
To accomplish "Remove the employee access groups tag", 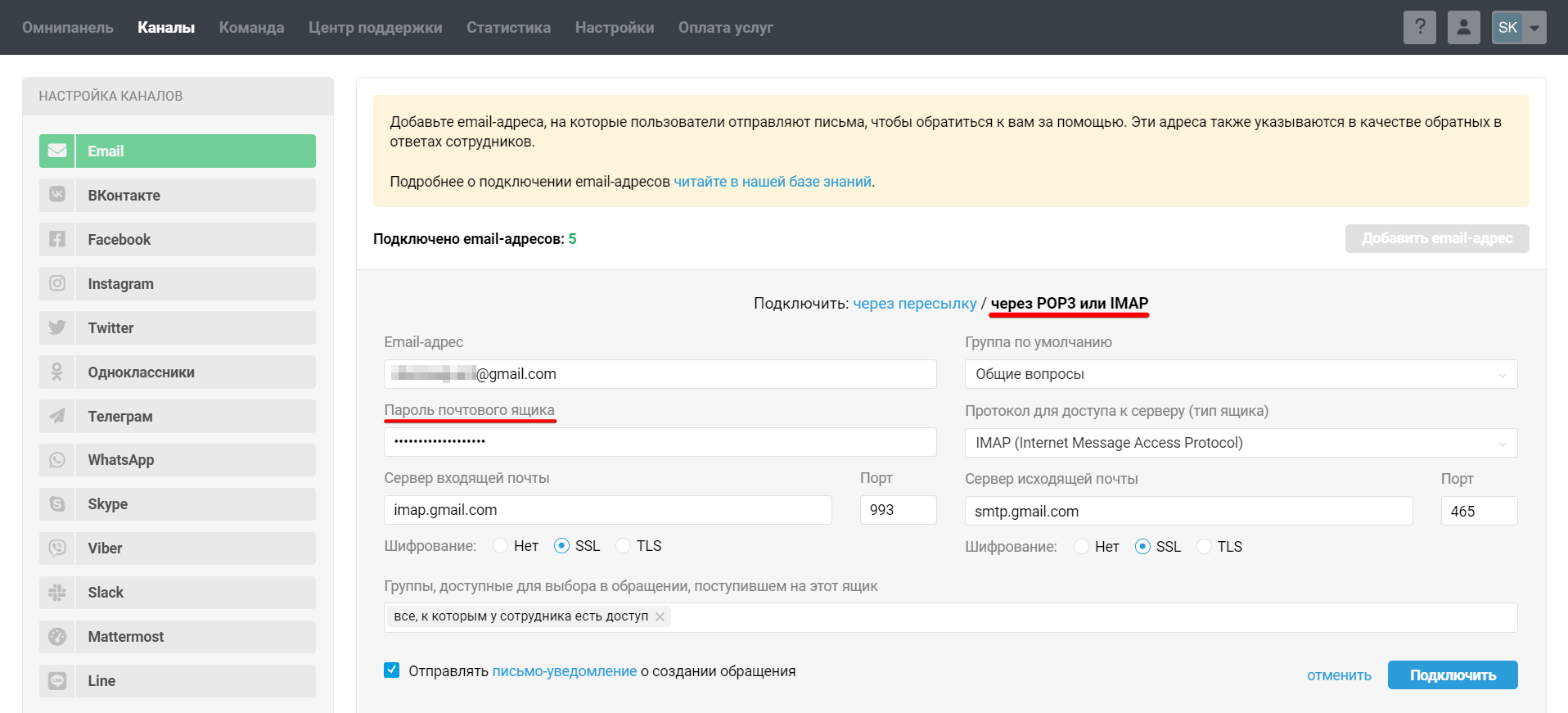I will click(x=660, y=616).
